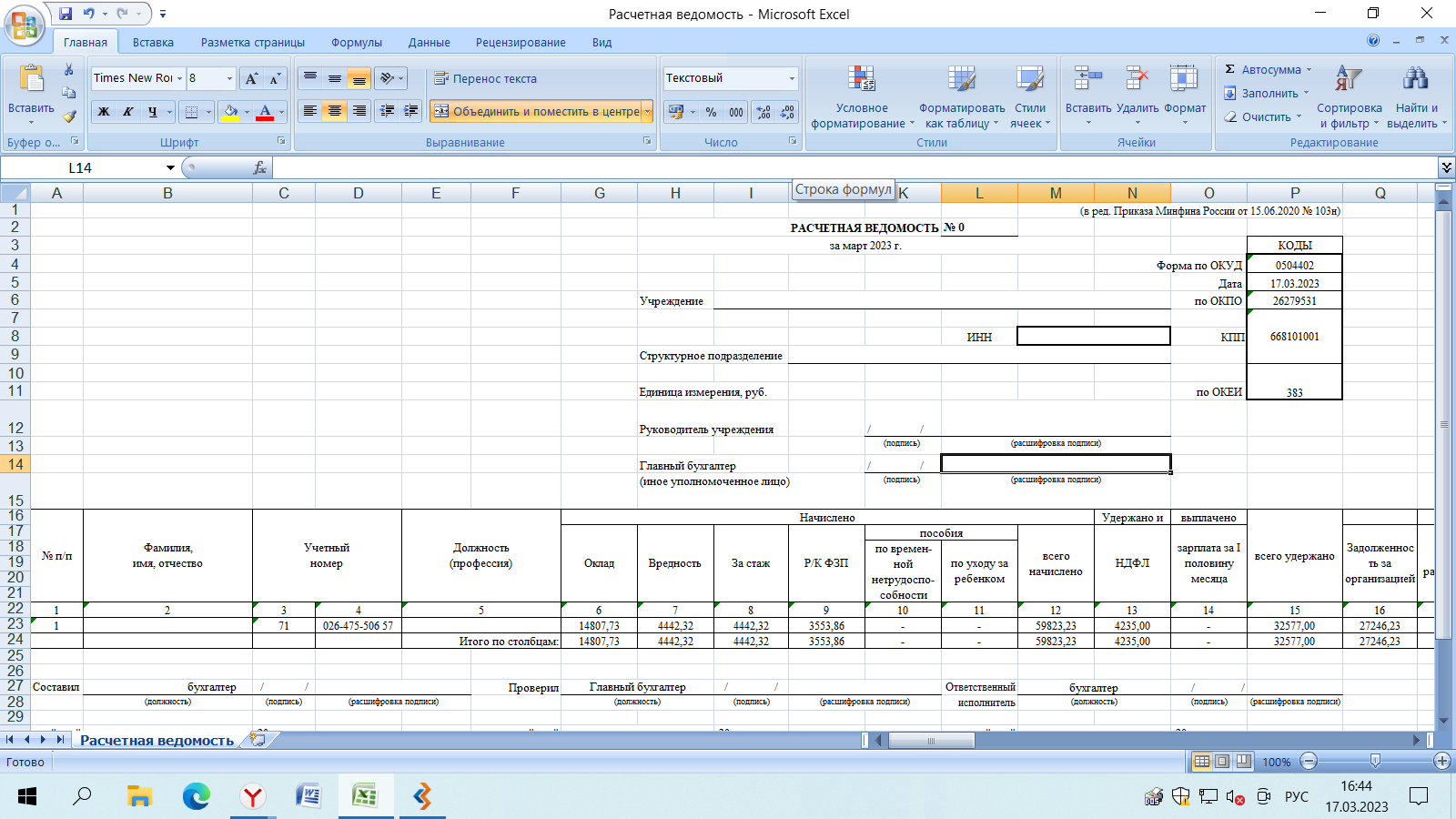Toggle italic formatting К

(x=128, y=112)
